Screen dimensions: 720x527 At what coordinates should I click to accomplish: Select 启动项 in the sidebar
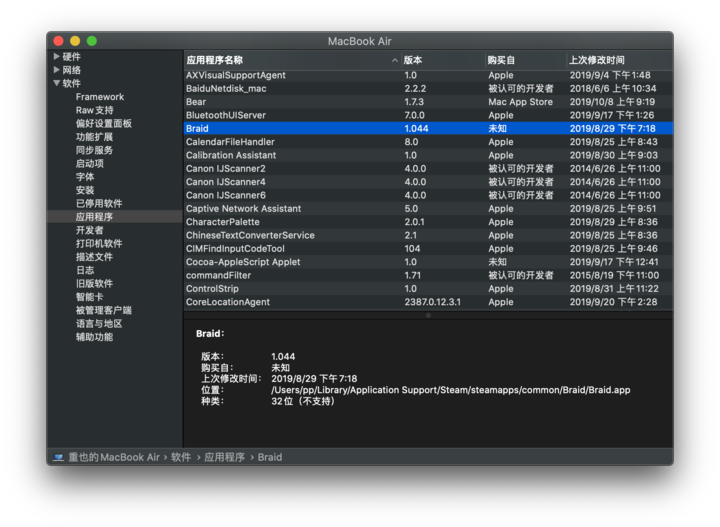90,163
